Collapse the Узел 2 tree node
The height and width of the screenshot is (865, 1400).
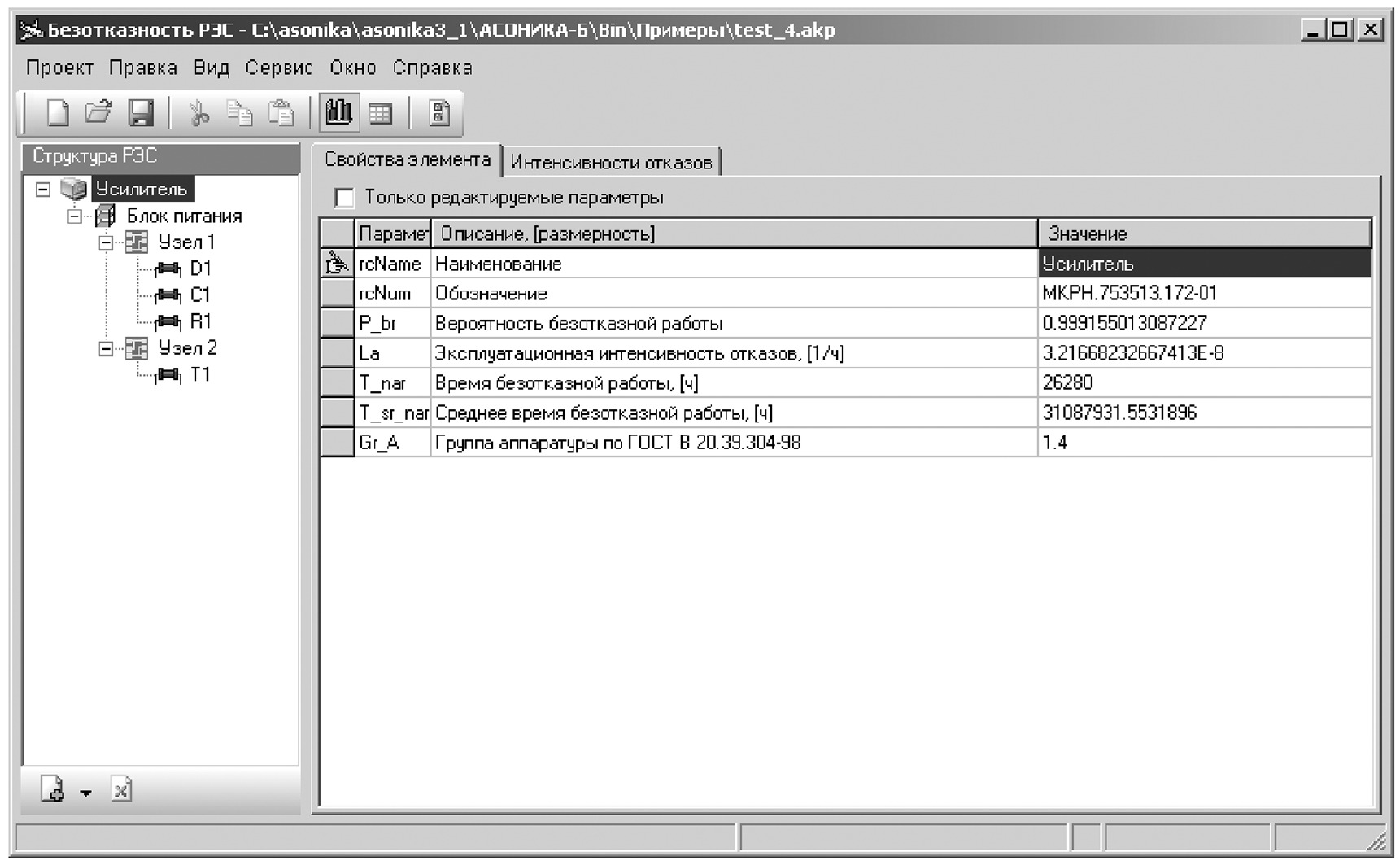coord(106,349)
